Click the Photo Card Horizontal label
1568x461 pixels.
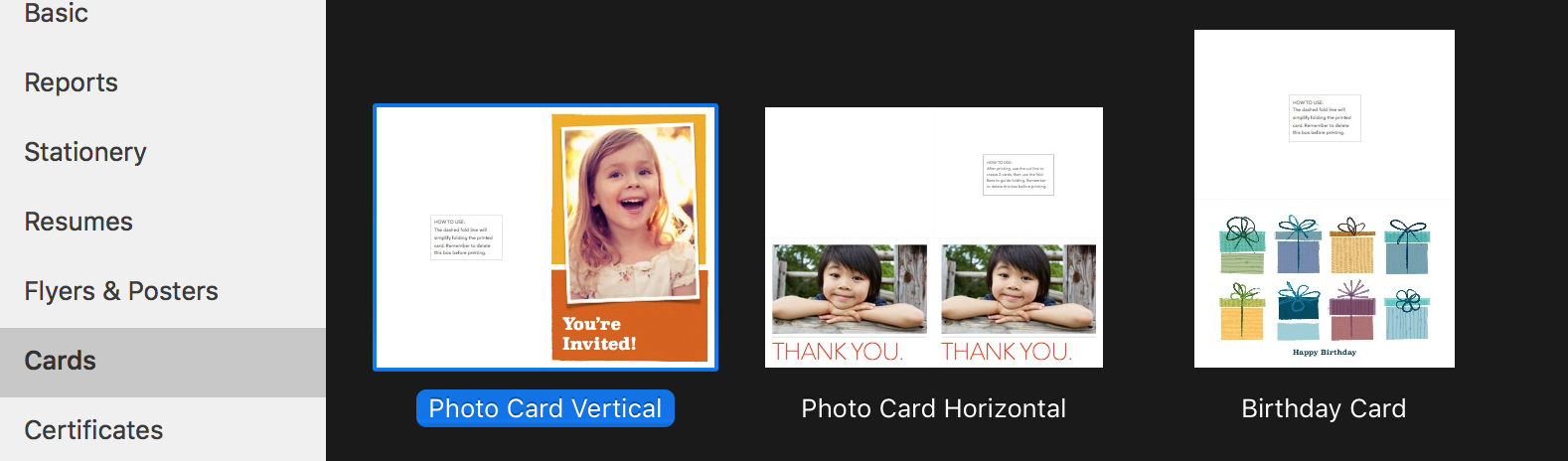[x=934, y=408]
